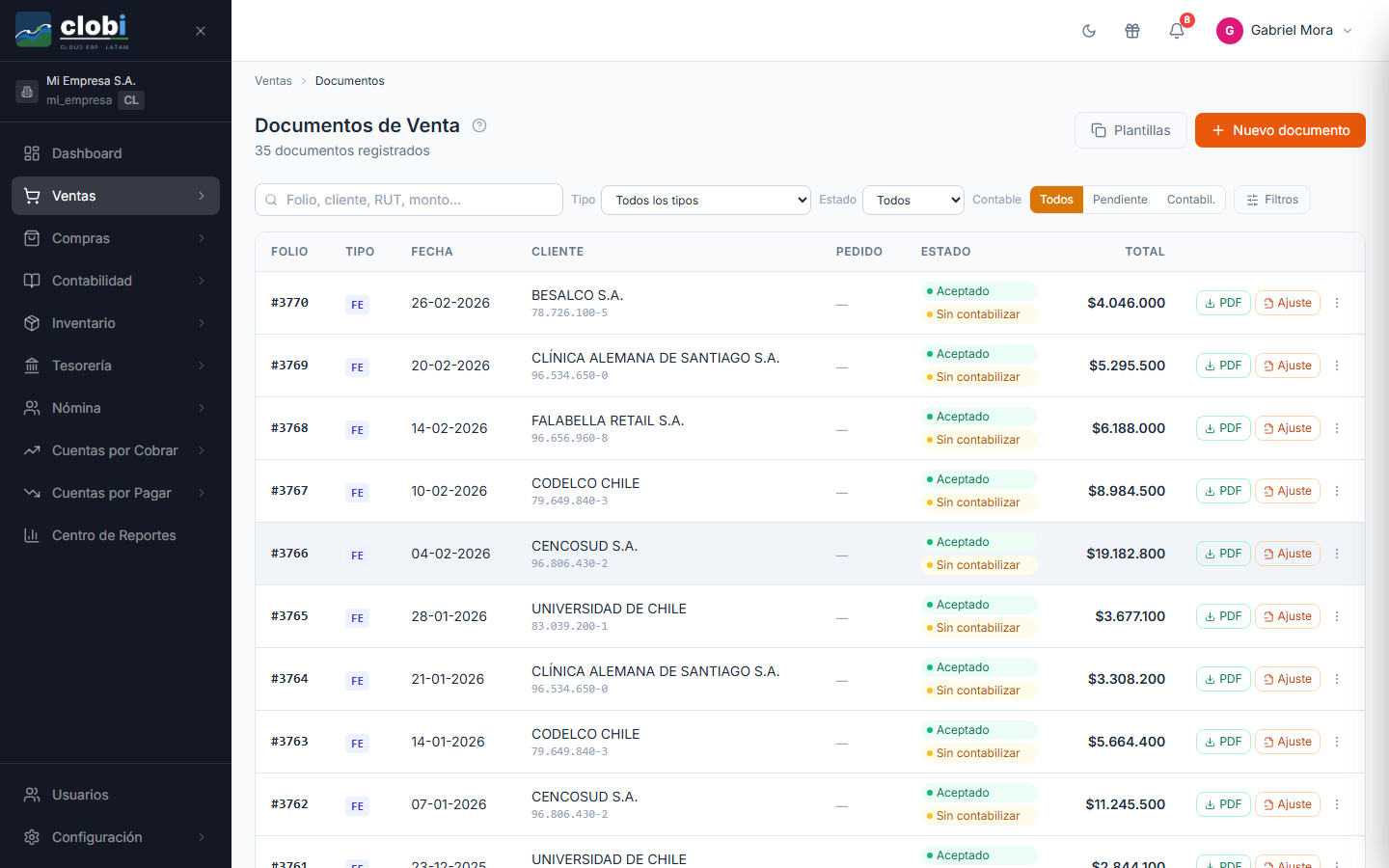Click Ajuste for folio #3762

1288,804
